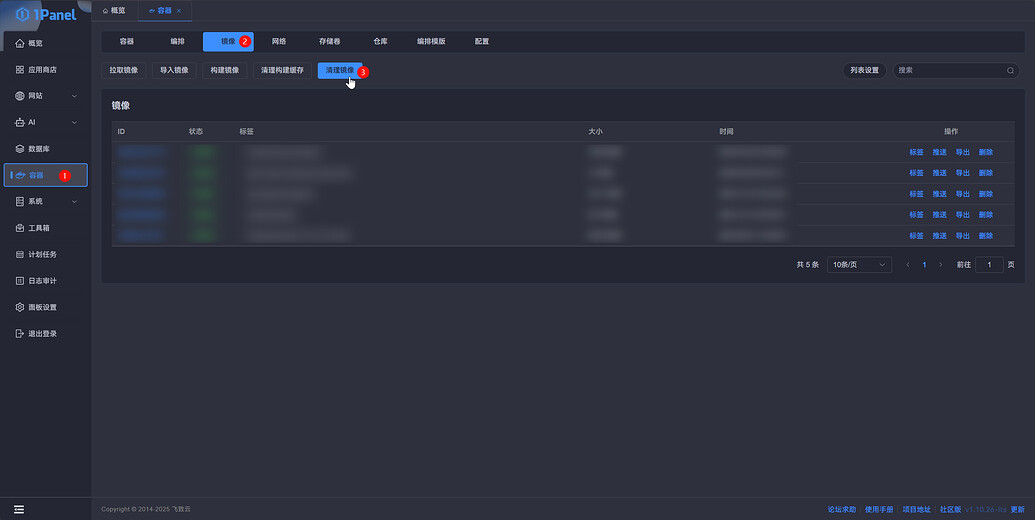Open the 存储卷 volumes sub-tab
The width and height of the screenshot is (1035, 520).
click(330, 41)
